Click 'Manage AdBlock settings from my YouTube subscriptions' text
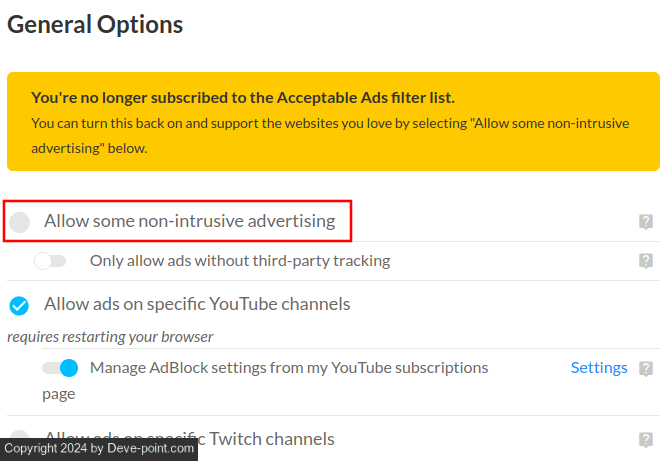The image size is (663, 461). click(289, 368)
